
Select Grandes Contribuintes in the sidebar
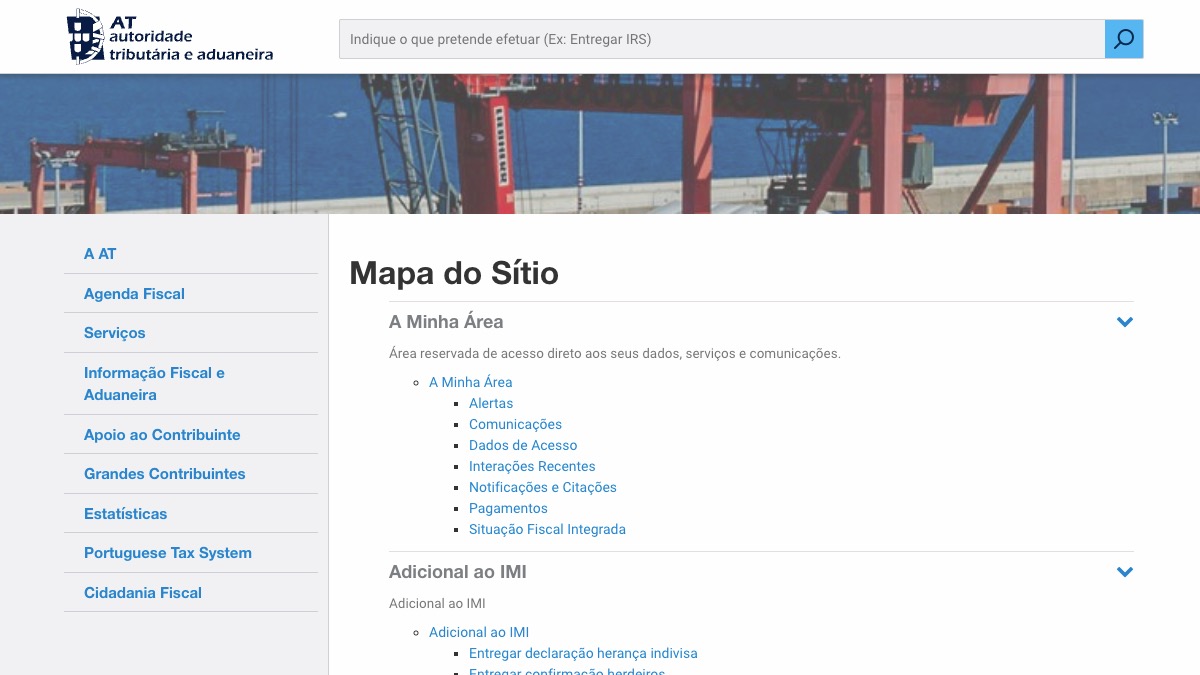tap(164, 474)
